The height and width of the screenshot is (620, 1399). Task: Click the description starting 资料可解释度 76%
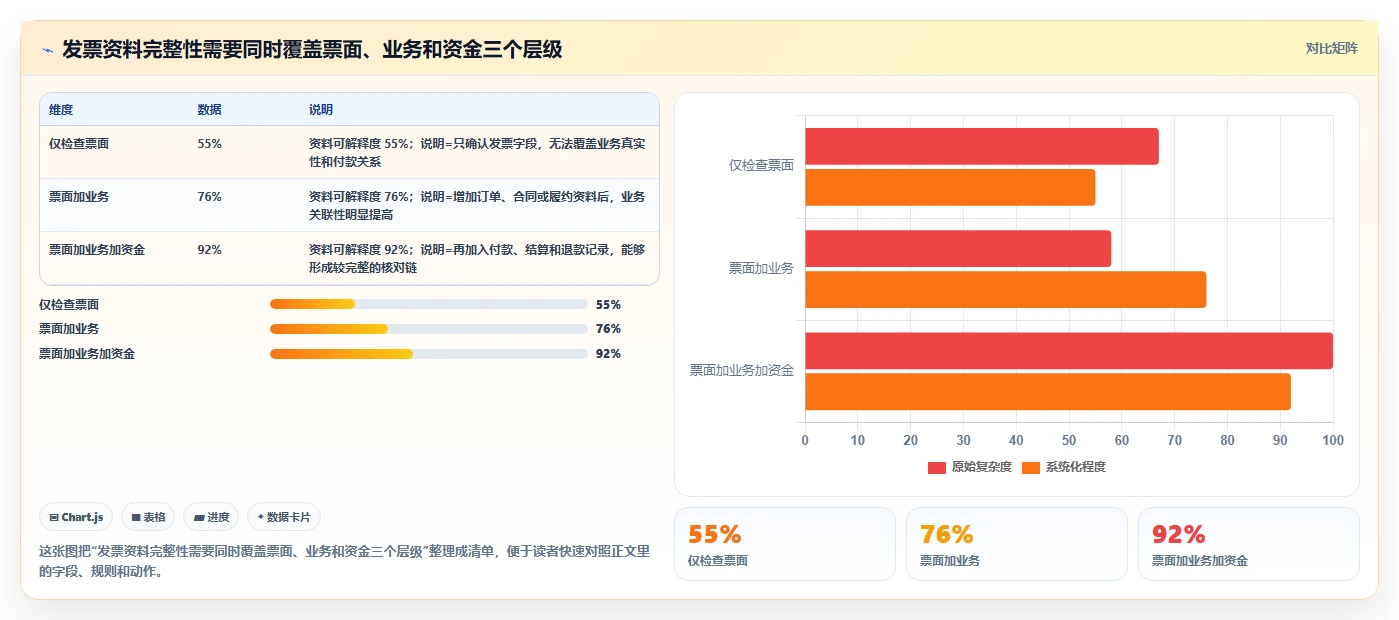(x=477, y=205)
